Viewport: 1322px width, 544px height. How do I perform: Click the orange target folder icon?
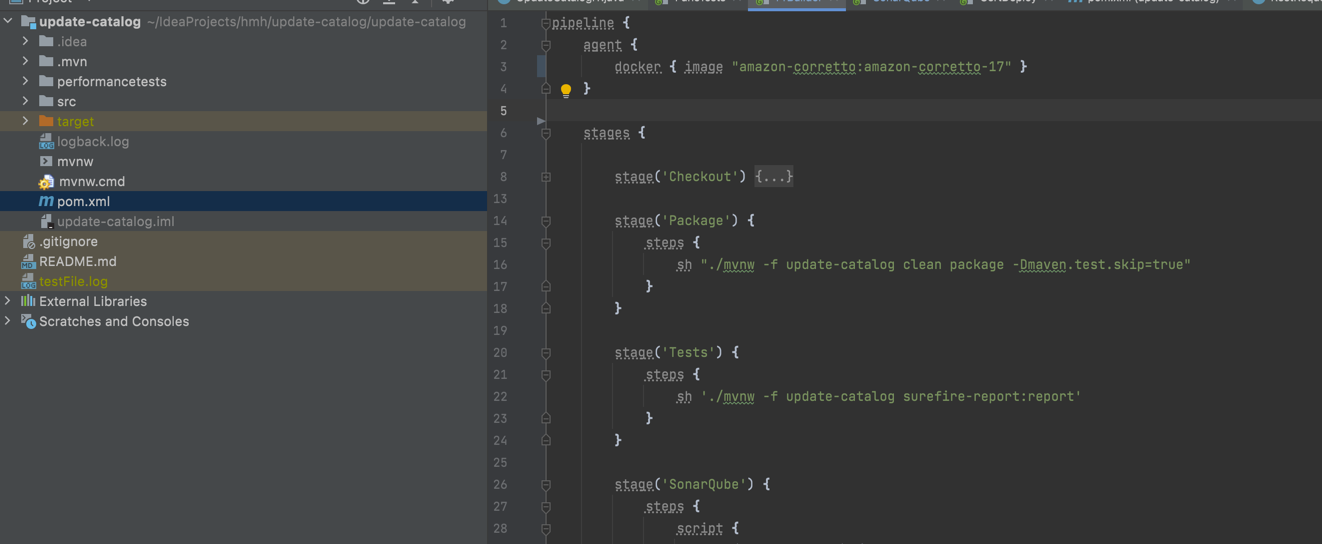(x=46, y=121)
